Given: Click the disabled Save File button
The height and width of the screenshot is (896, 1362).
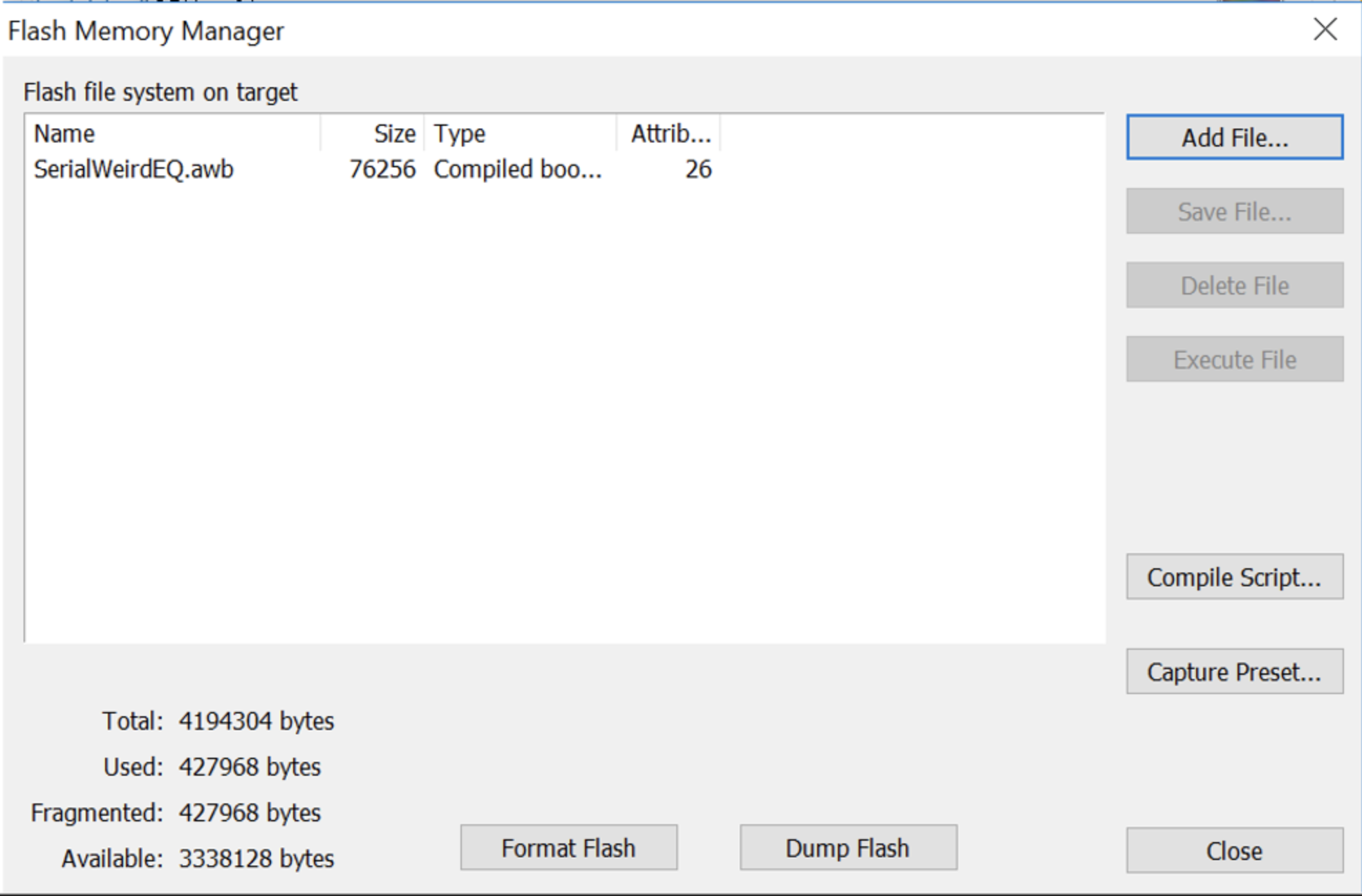Looking at the screenshot, I should 1233,212.
